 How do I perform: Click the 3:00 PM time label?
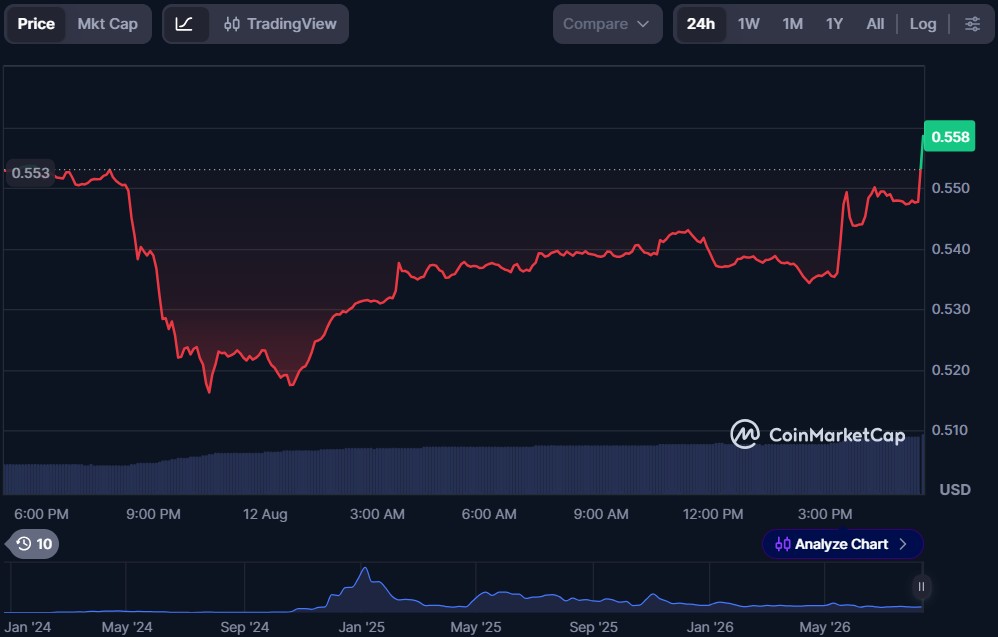click(x=825, y=514)
